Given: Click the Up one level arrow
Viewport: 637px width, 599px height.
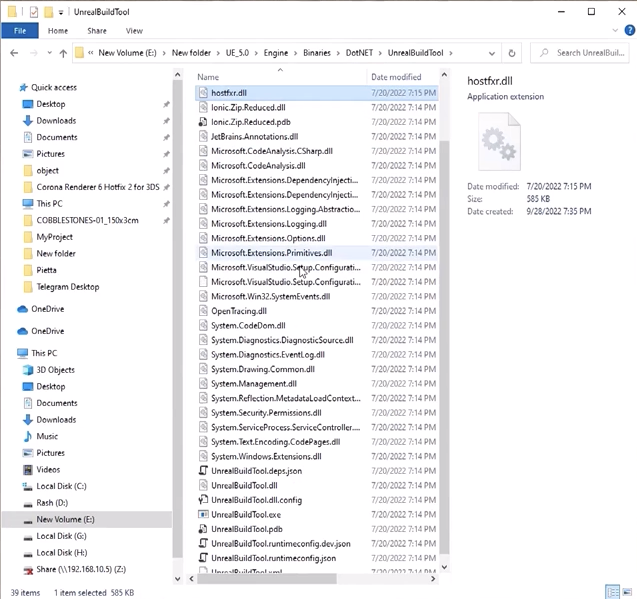Looking at the screenshot, I should pyautogui.click(x=63, y=53).
